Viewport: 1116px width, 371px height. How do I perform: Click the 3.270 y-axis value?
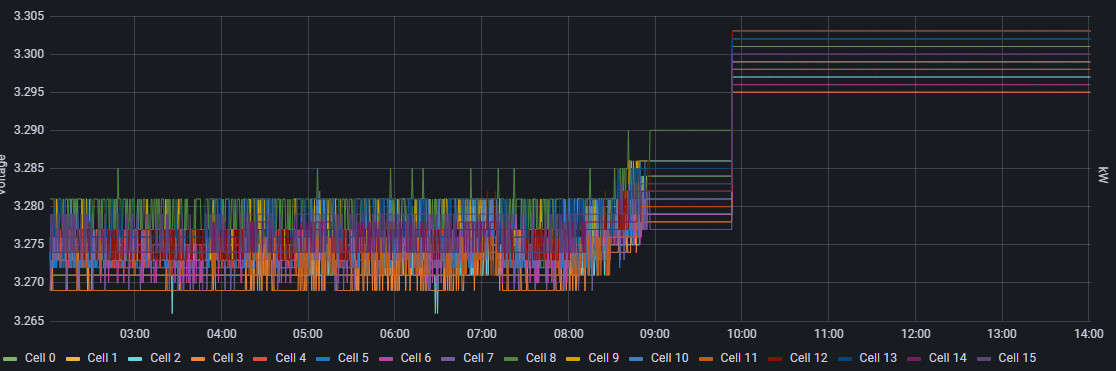pos(28,283)
